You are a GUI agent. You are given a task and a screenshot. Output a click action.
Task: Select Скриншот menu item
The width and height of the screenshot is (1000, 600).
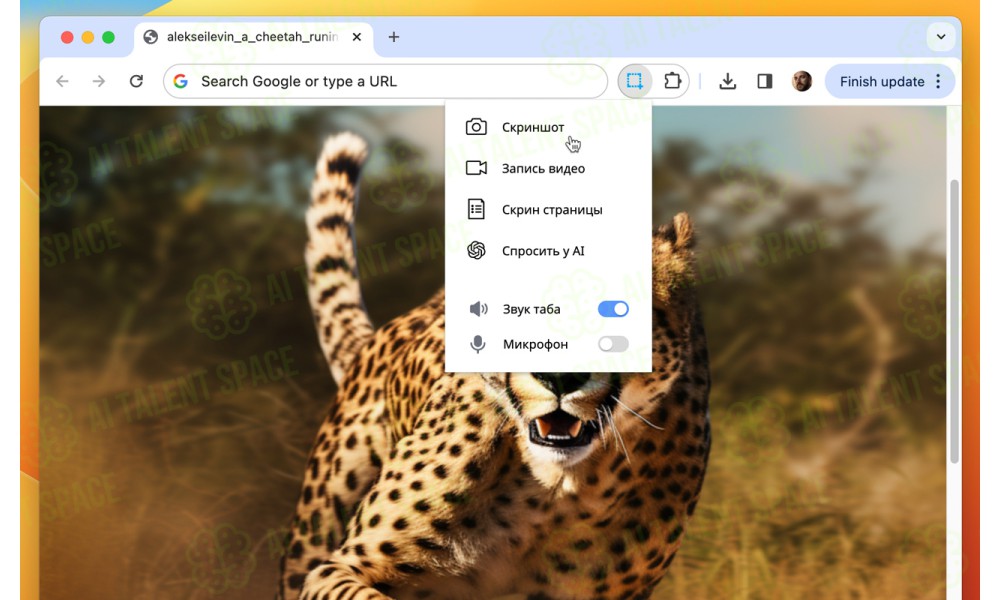(x=548, y=127)
